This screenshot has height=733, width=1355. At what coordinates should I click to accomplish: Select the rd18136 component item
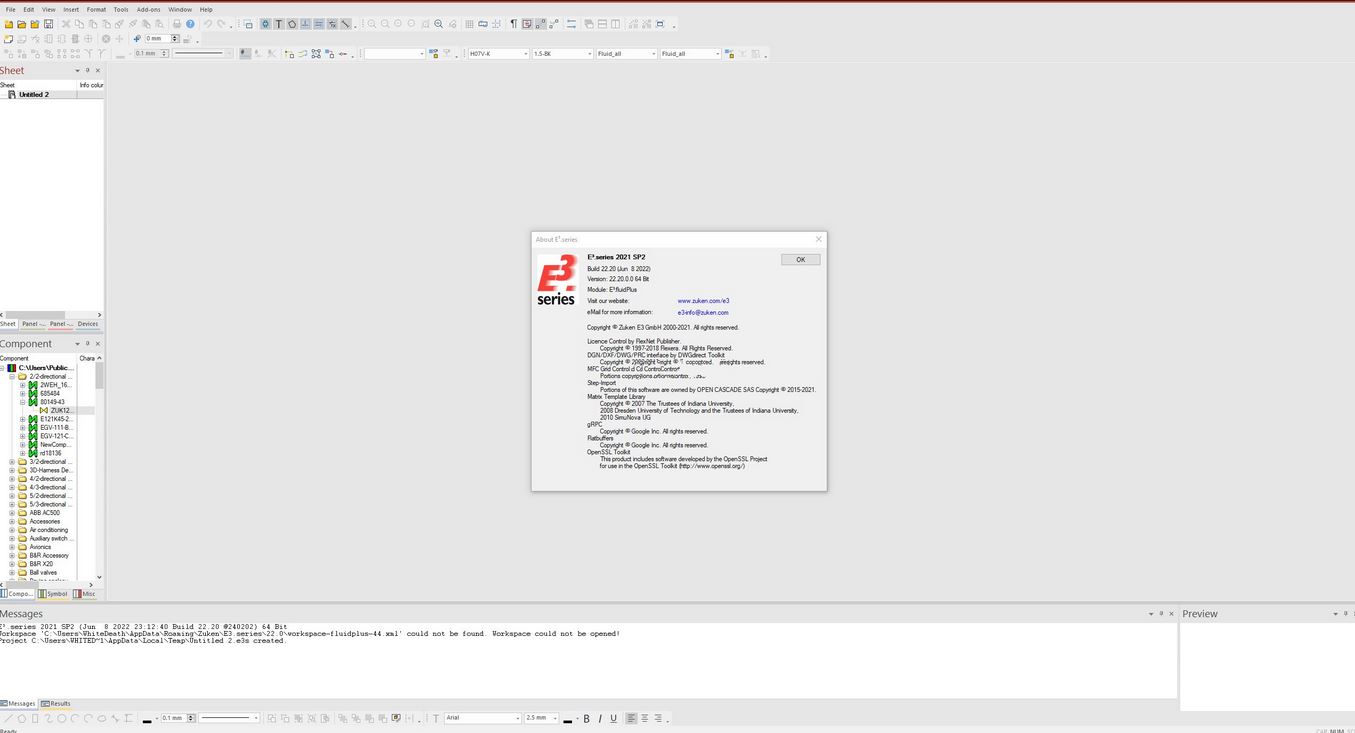(x=50, y=453)
